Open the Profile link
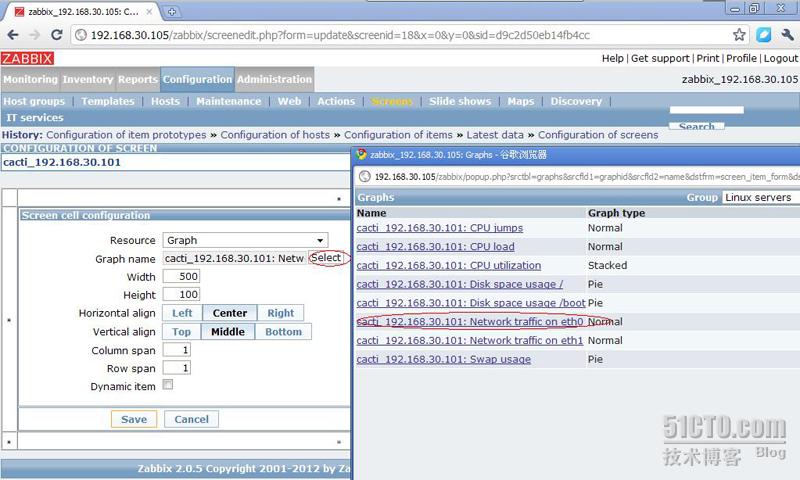The height and width of the screenshot is (480, 800). tap(741, 58)
